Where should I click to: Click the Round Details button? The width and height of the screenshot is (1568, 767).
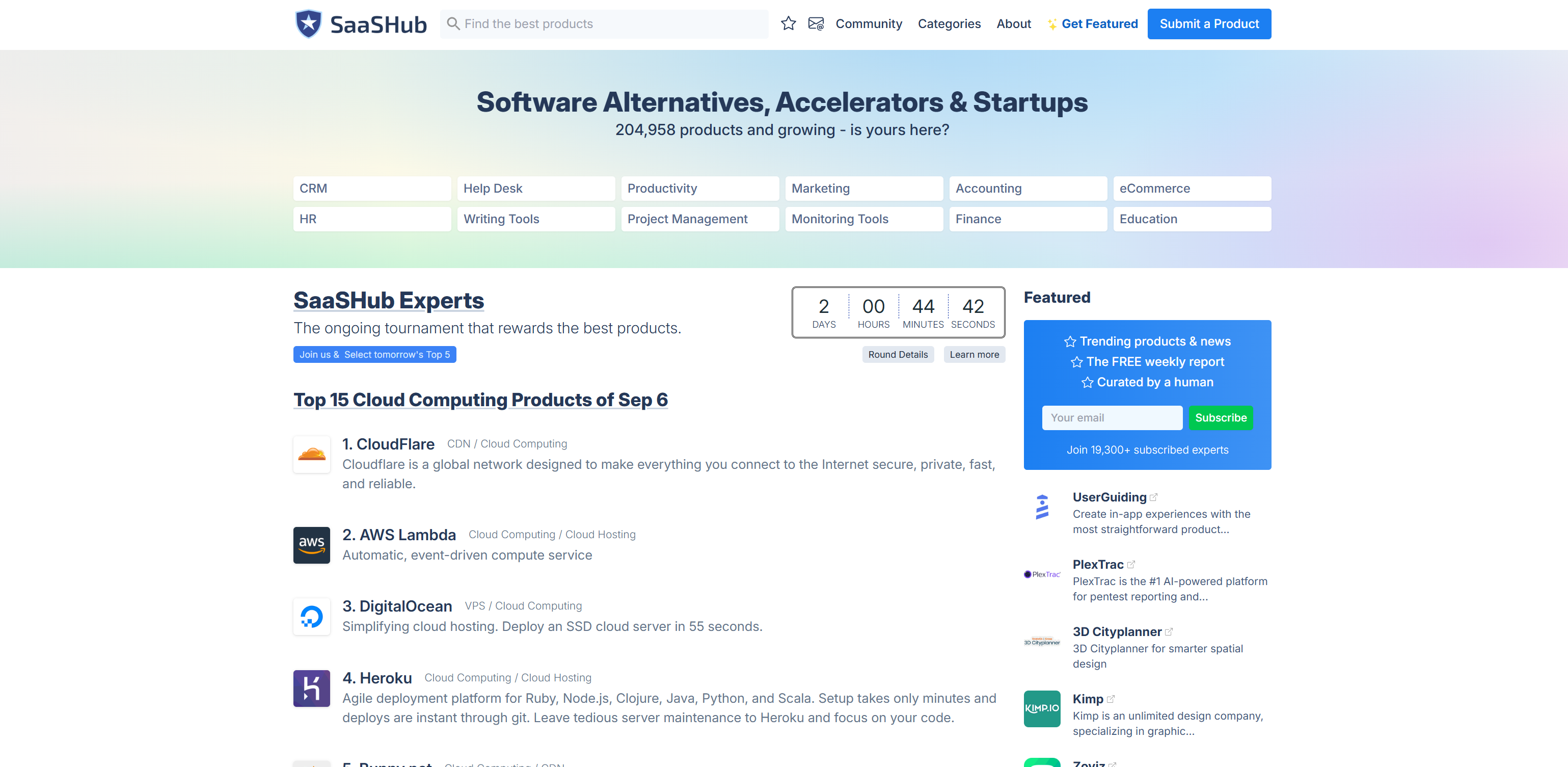[x=898, y=354]
